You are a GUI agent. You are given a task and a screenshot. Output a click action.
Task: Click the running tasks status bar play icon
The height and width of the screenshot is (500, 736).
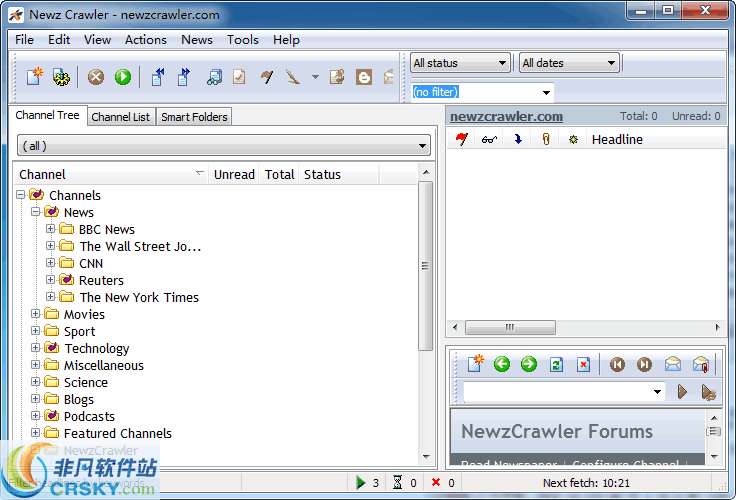click(360, 483)
